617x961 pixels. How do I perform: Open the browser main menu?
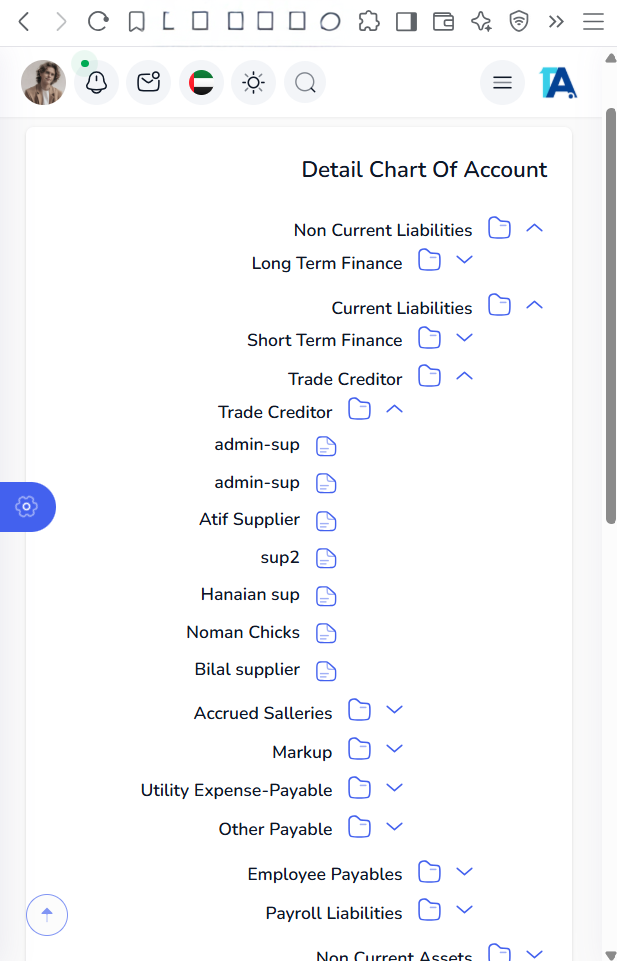pyautogui.click(x=593, y=21)
